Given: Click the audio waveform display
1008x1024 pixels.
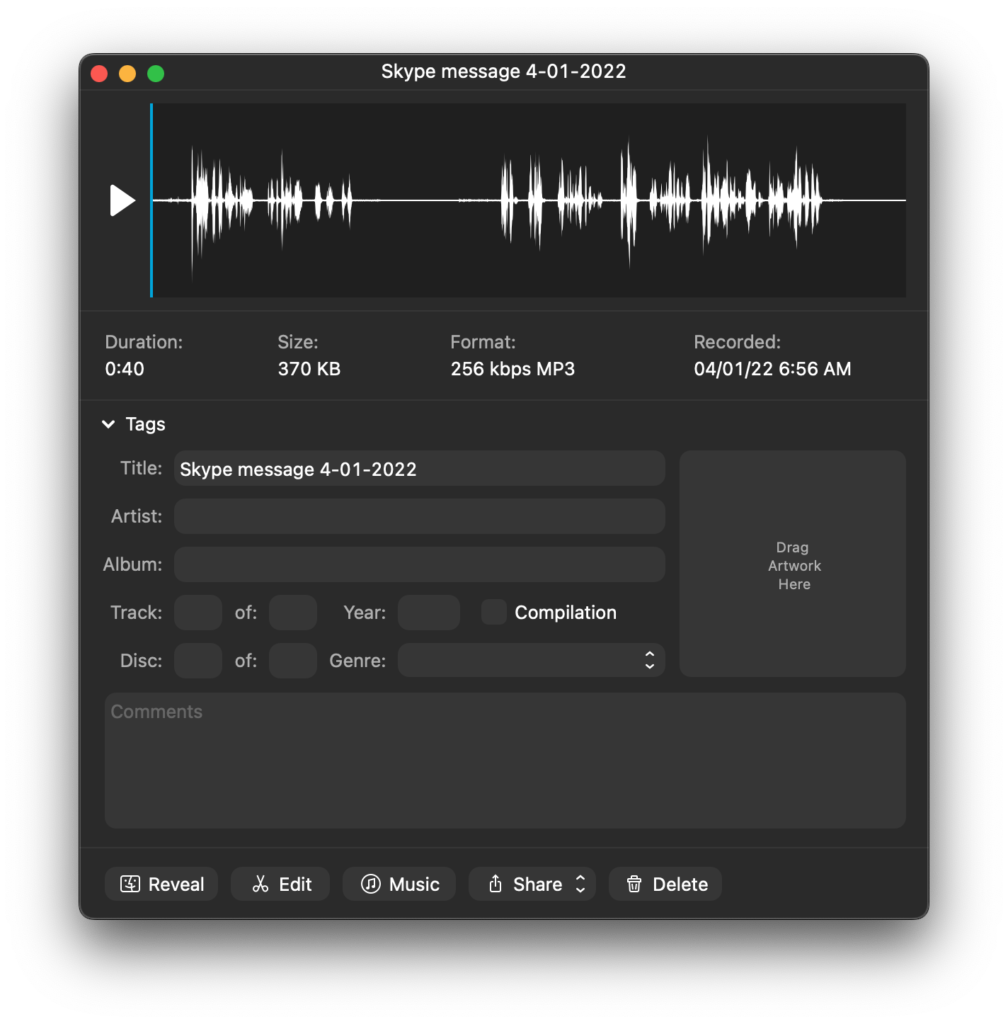Looking at the screenshot, I should 529,200.
